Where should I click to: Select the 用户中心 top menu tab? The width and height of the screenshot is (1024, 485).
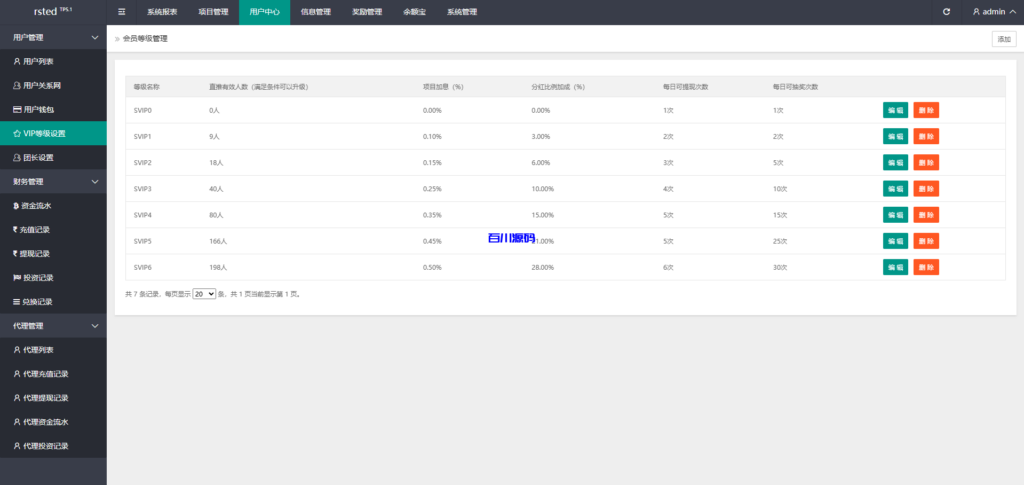coord(264,12)
